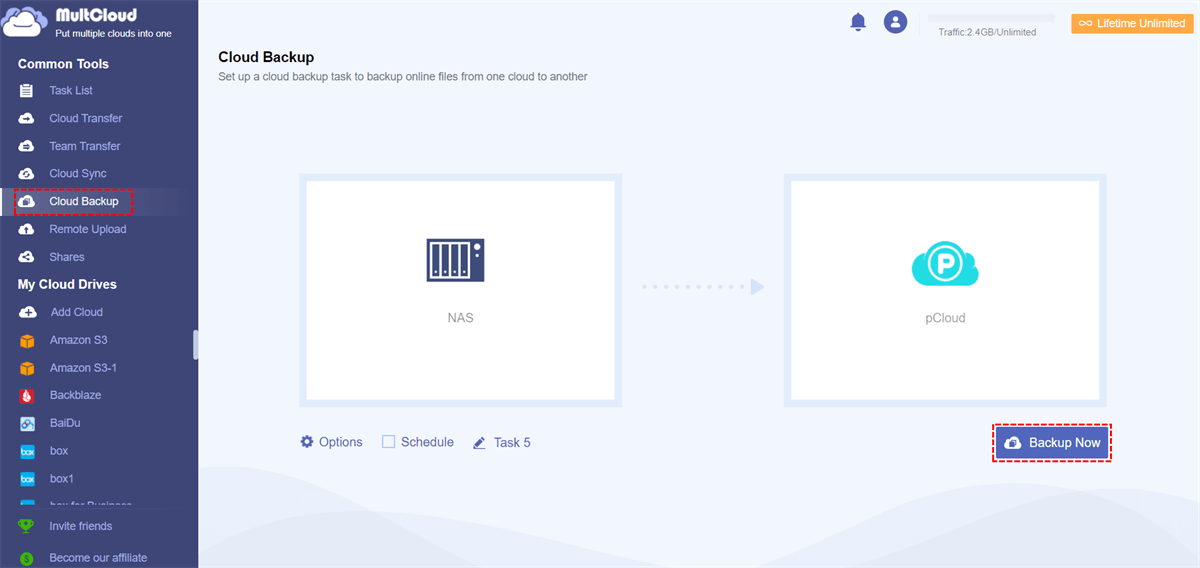Click the Invite friends trophy icon
This screenshot has height=568, width=1200.
coord(27,526)
